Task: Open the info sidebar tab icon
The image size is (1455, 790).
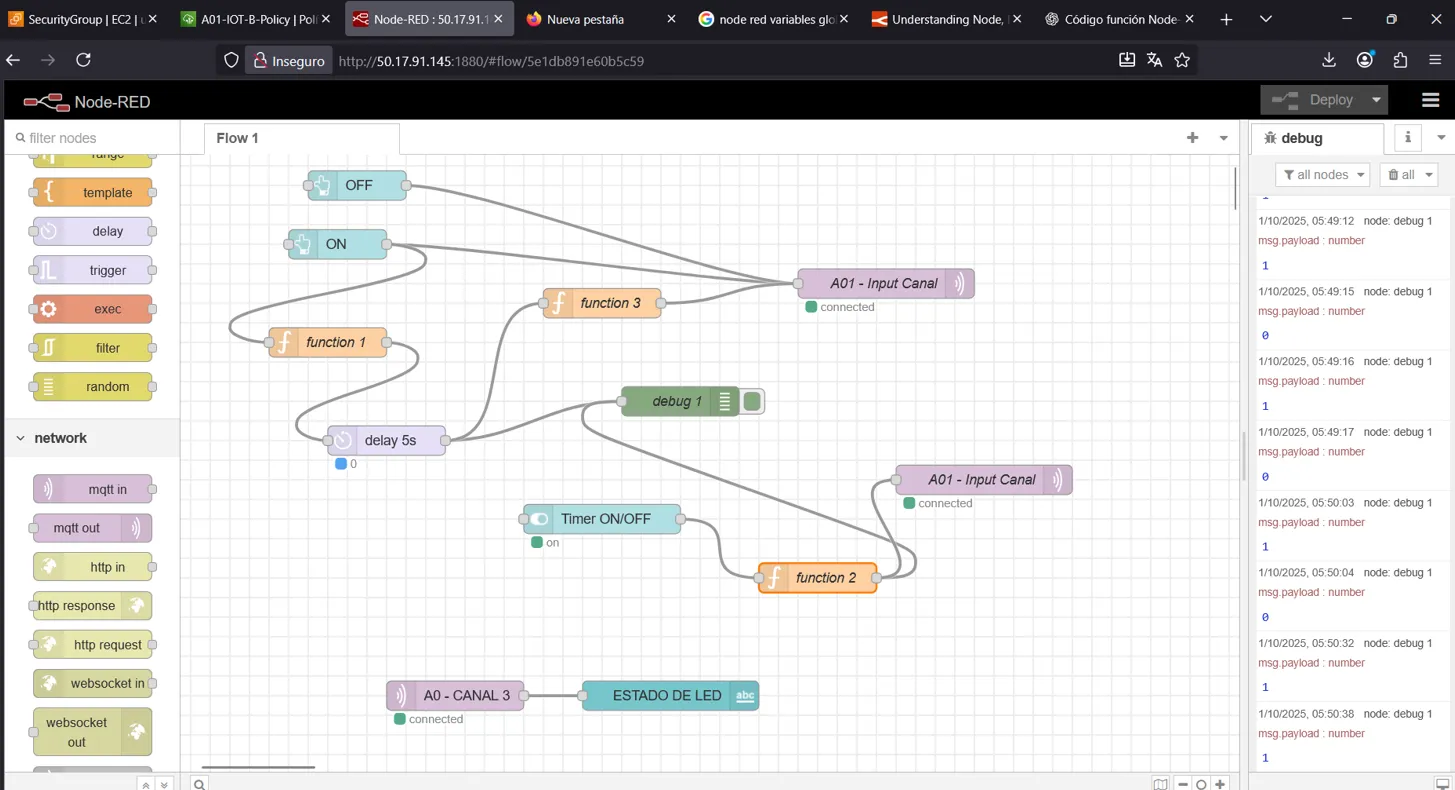Action: point(1408,138)
